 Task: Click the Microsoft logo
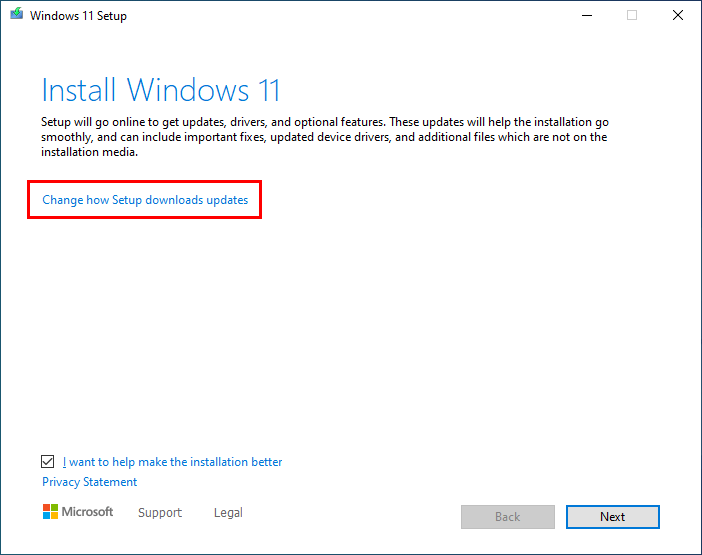pos(78,512)
